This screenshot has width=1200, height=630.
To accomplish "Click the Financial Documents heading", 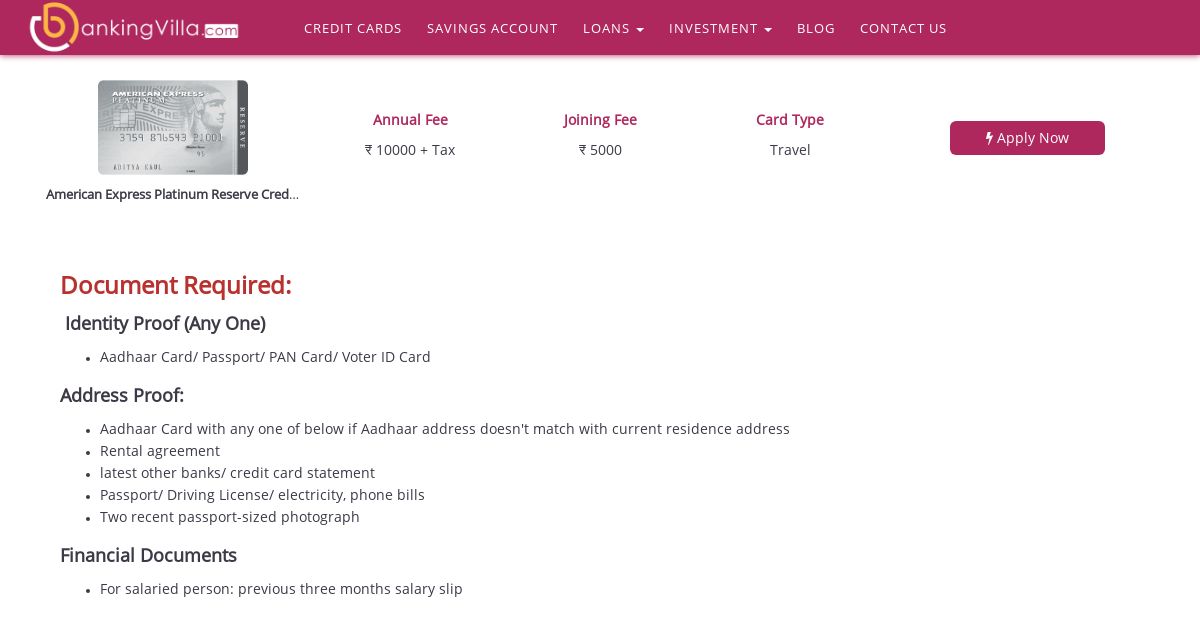I will [x=148, y=555].
